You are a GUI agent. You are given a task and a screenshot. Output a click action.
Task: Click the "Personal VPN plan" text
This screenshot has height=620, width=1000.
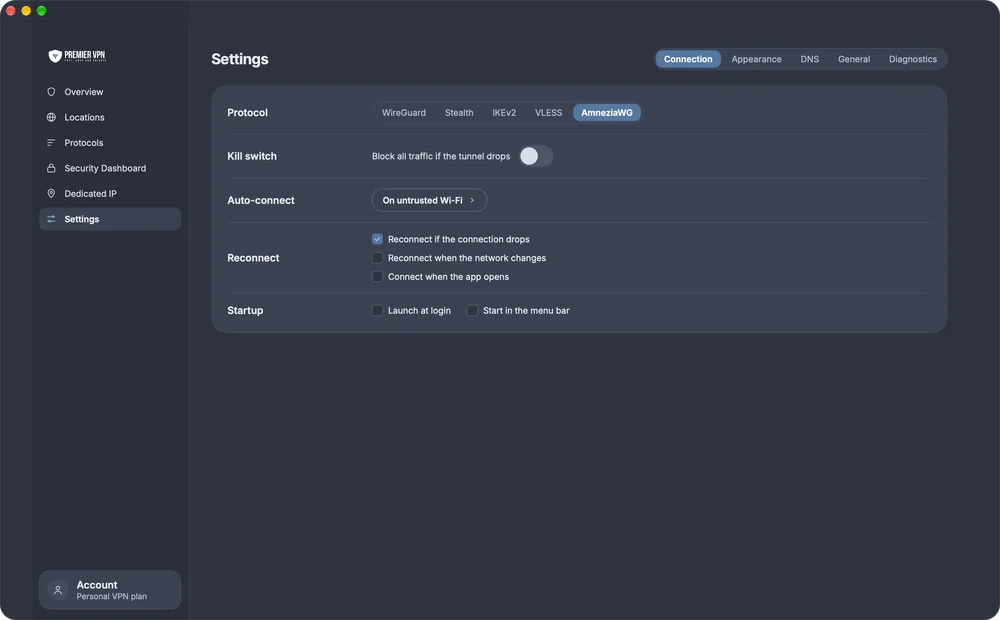coord(112,596)
